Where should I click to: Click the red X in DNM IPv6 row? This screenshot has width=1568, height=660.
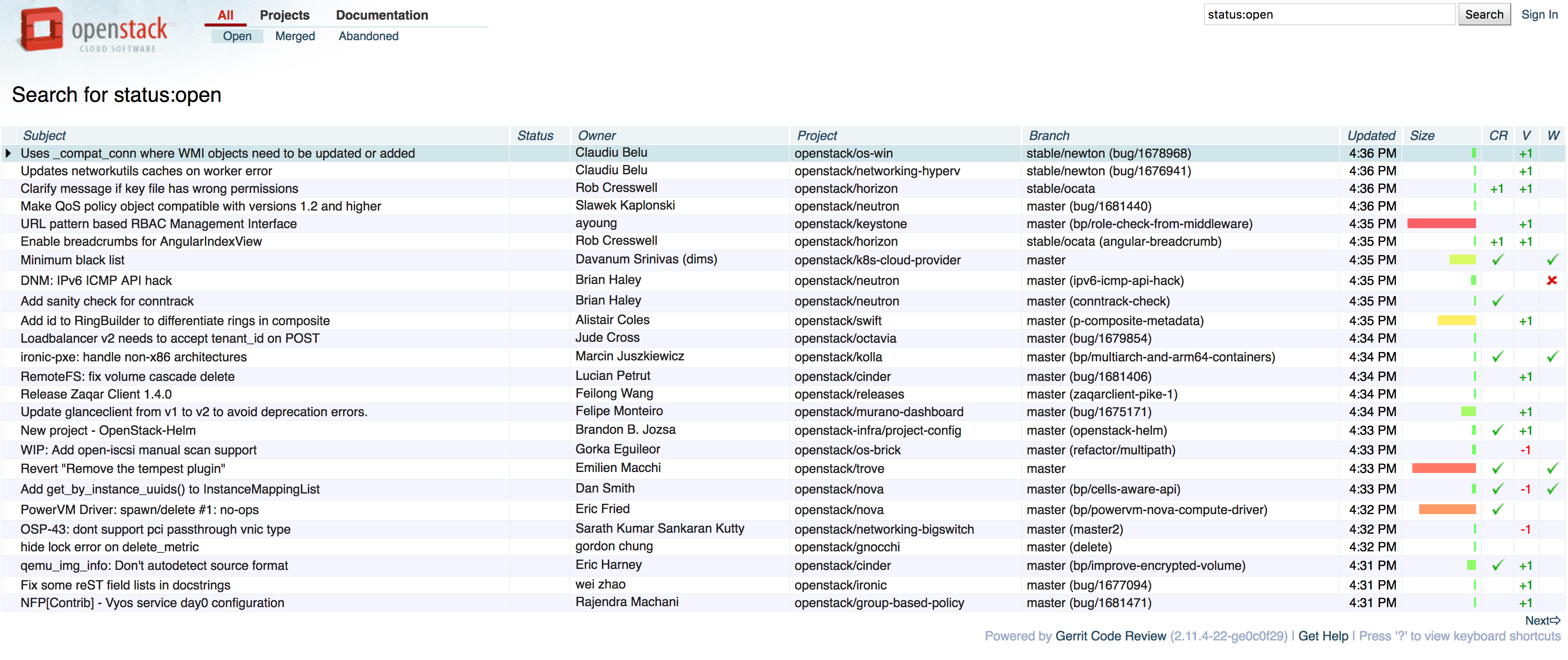1551,281
